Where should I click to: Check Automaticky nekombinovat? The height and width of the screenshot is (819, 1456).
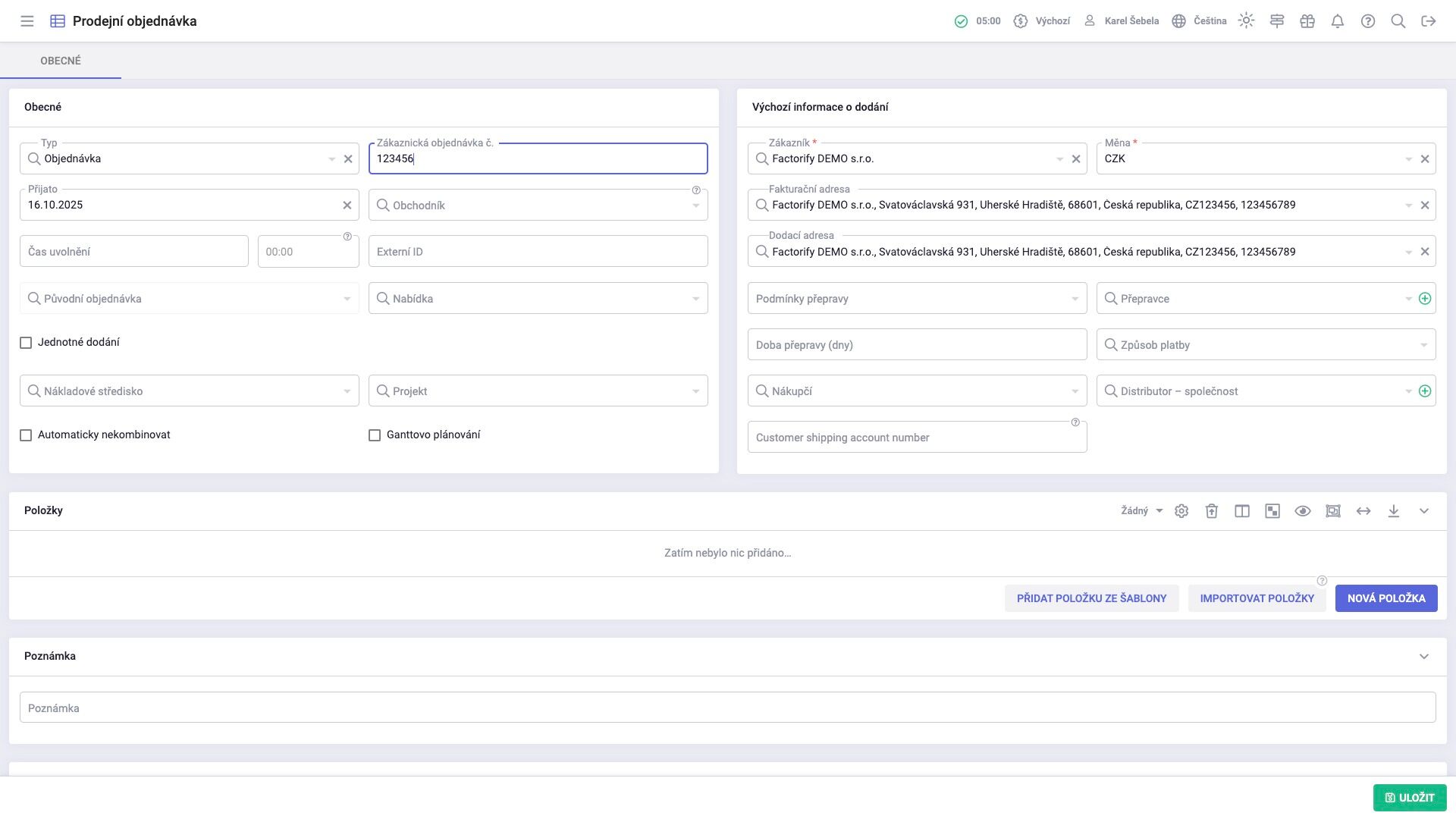(26, 435)
